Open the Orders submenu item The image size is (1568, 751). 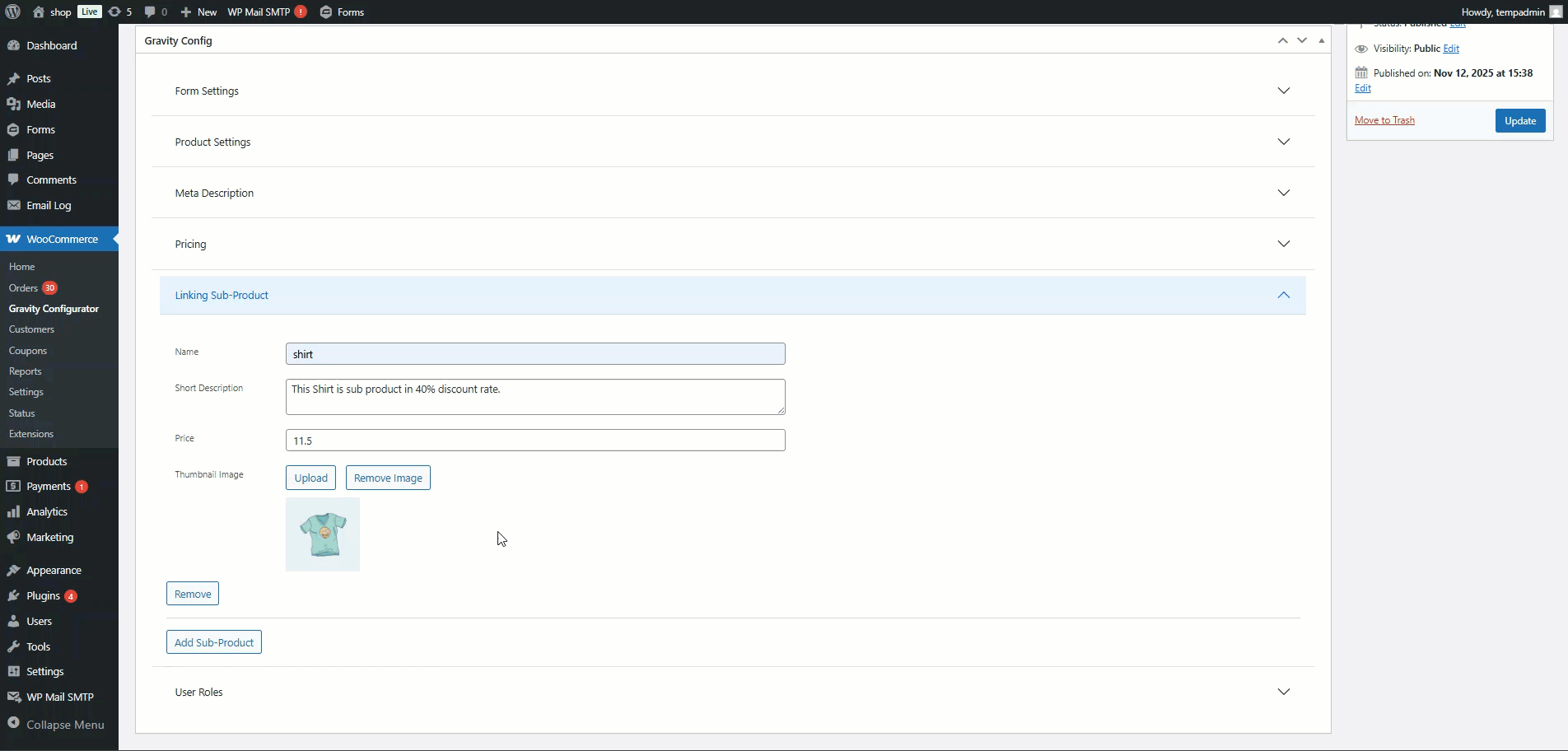tap(23, 288)
